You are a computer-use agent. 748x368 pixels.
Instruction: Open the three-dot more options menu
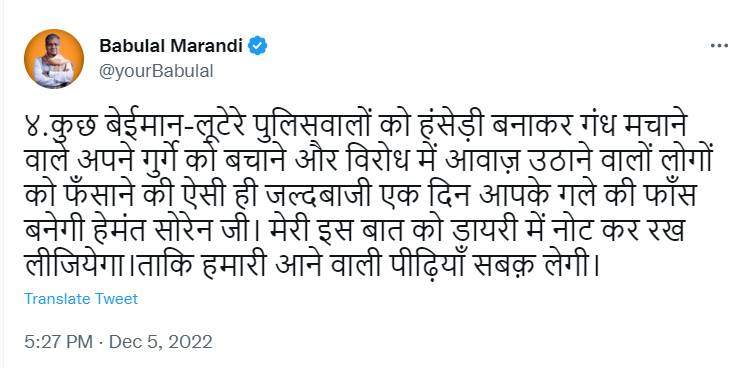point(719,46)
